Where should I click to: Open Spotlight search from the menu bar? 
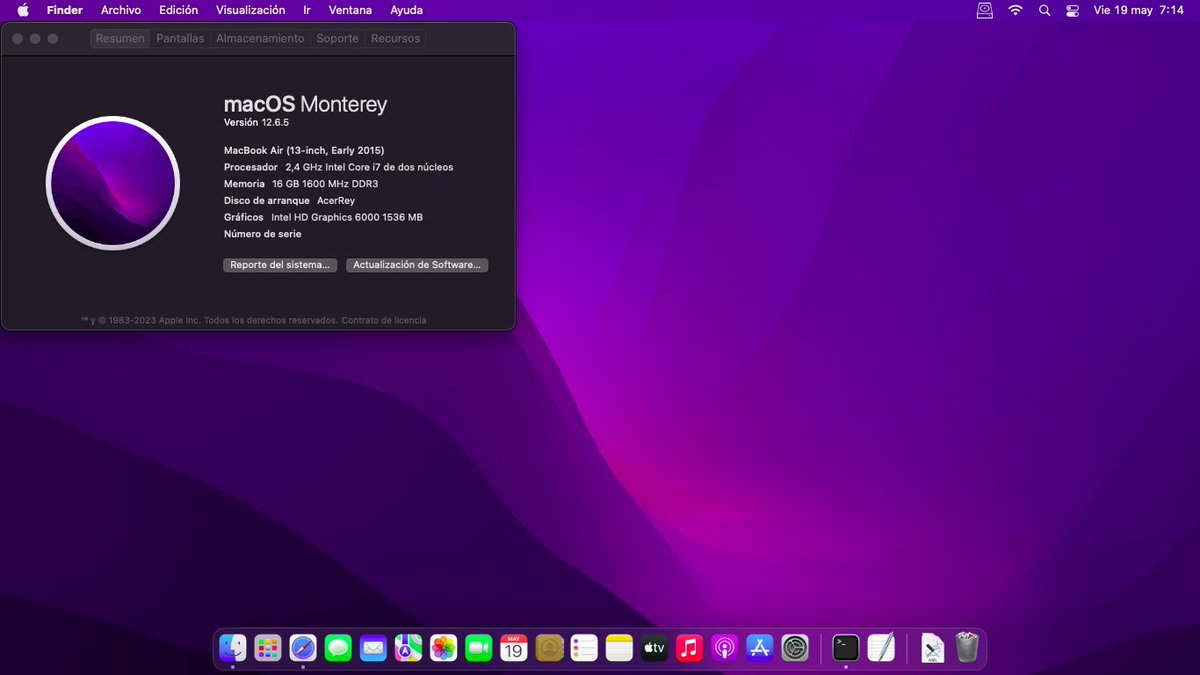pyautogui.click(x=1044, y=10)
